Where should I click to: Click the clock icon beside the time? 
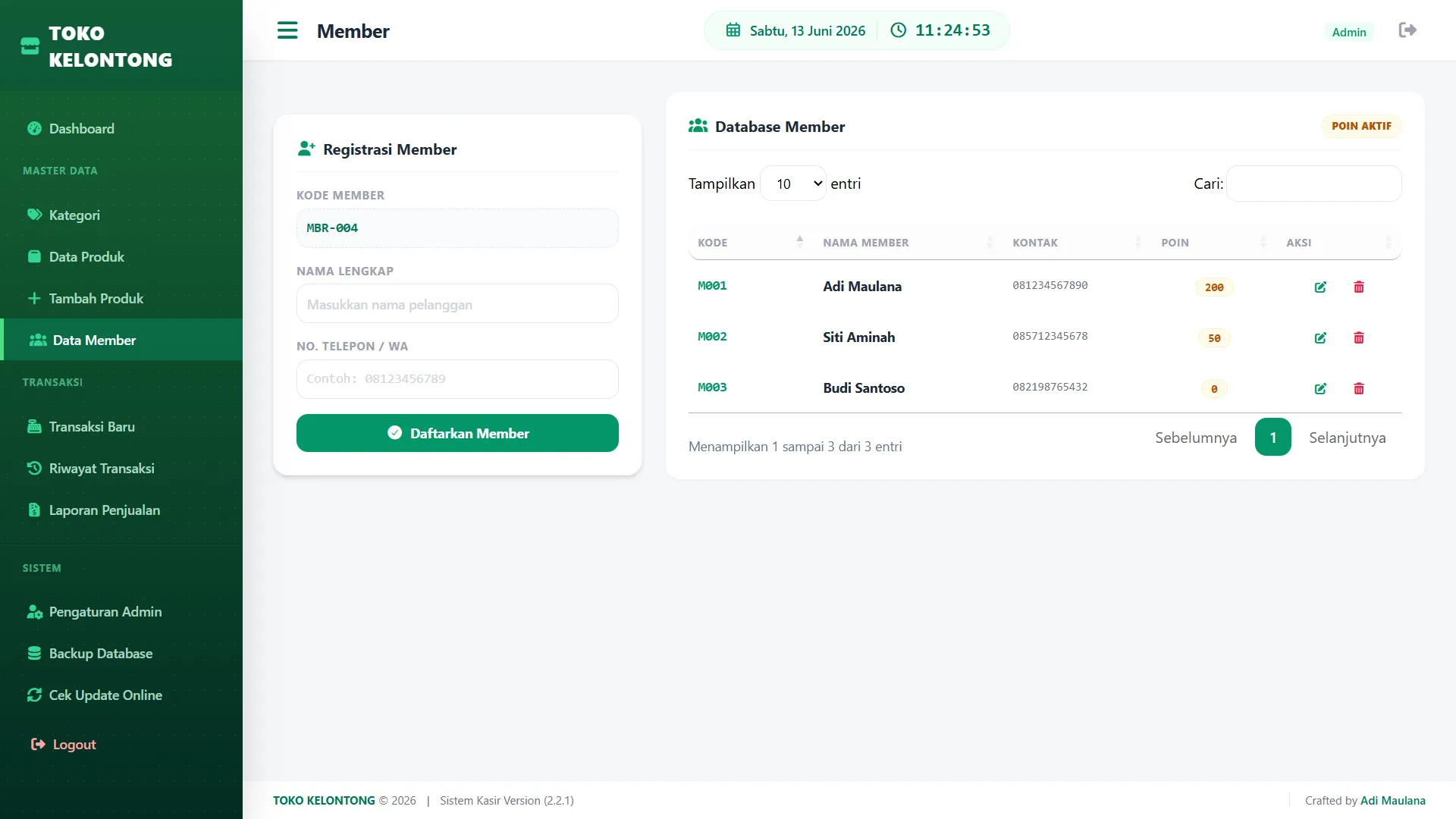click(x=898, y=30)
